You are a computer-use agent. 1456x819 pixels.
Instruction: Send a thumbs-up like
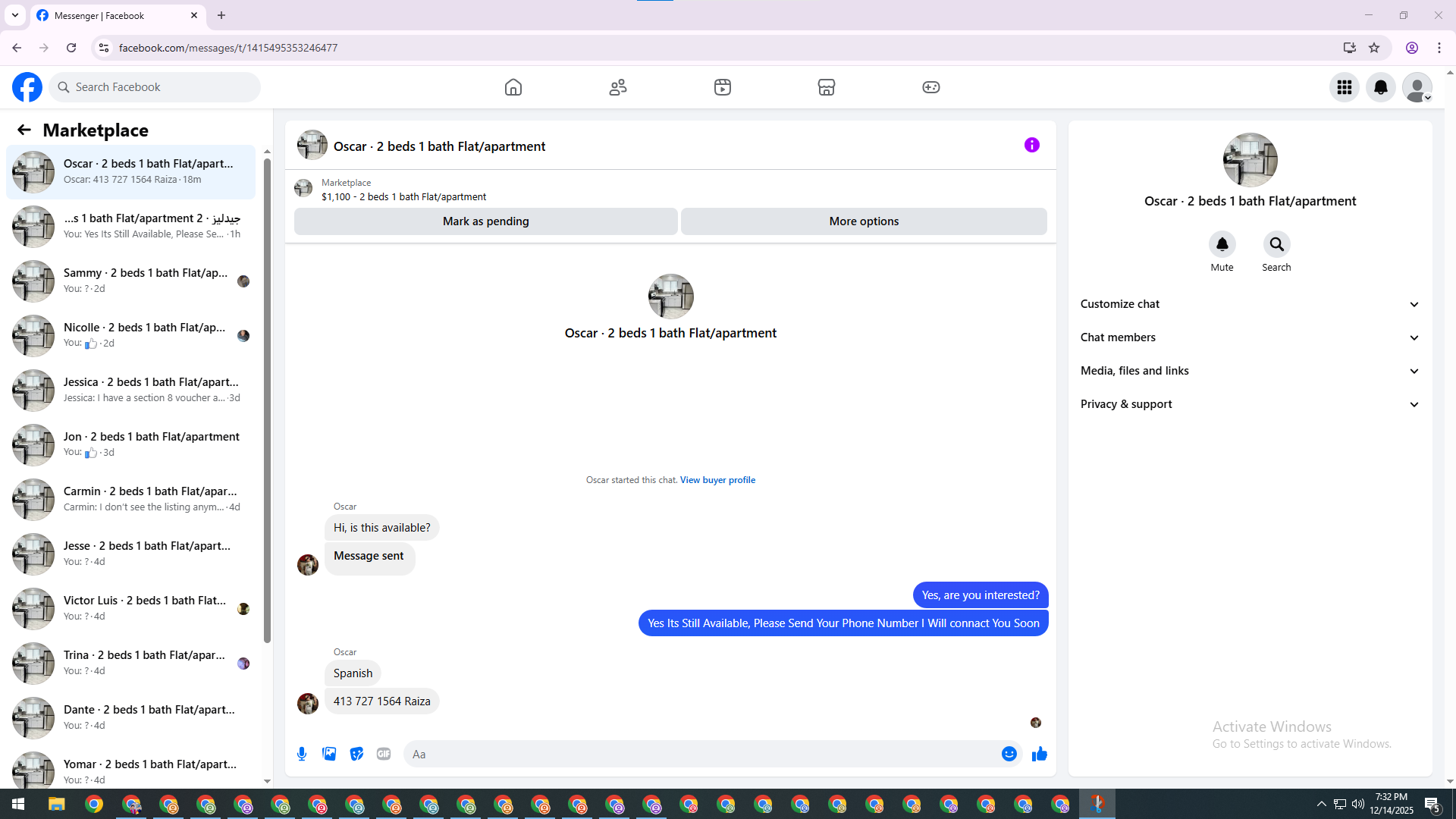[x=1039, y=754]
